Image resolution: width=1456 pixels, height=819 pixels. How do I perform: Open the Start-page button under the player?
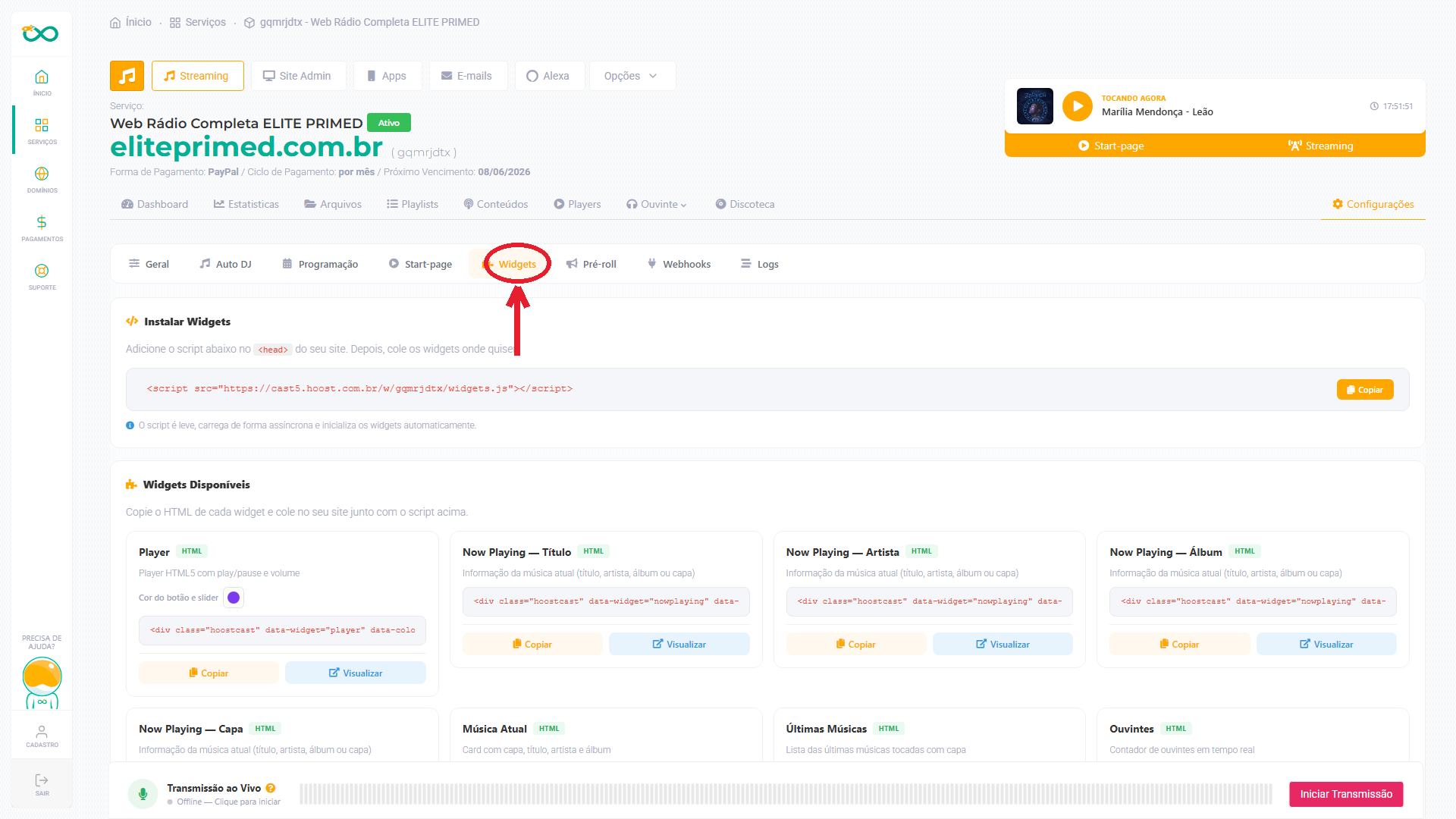[x=1111, y=146]
